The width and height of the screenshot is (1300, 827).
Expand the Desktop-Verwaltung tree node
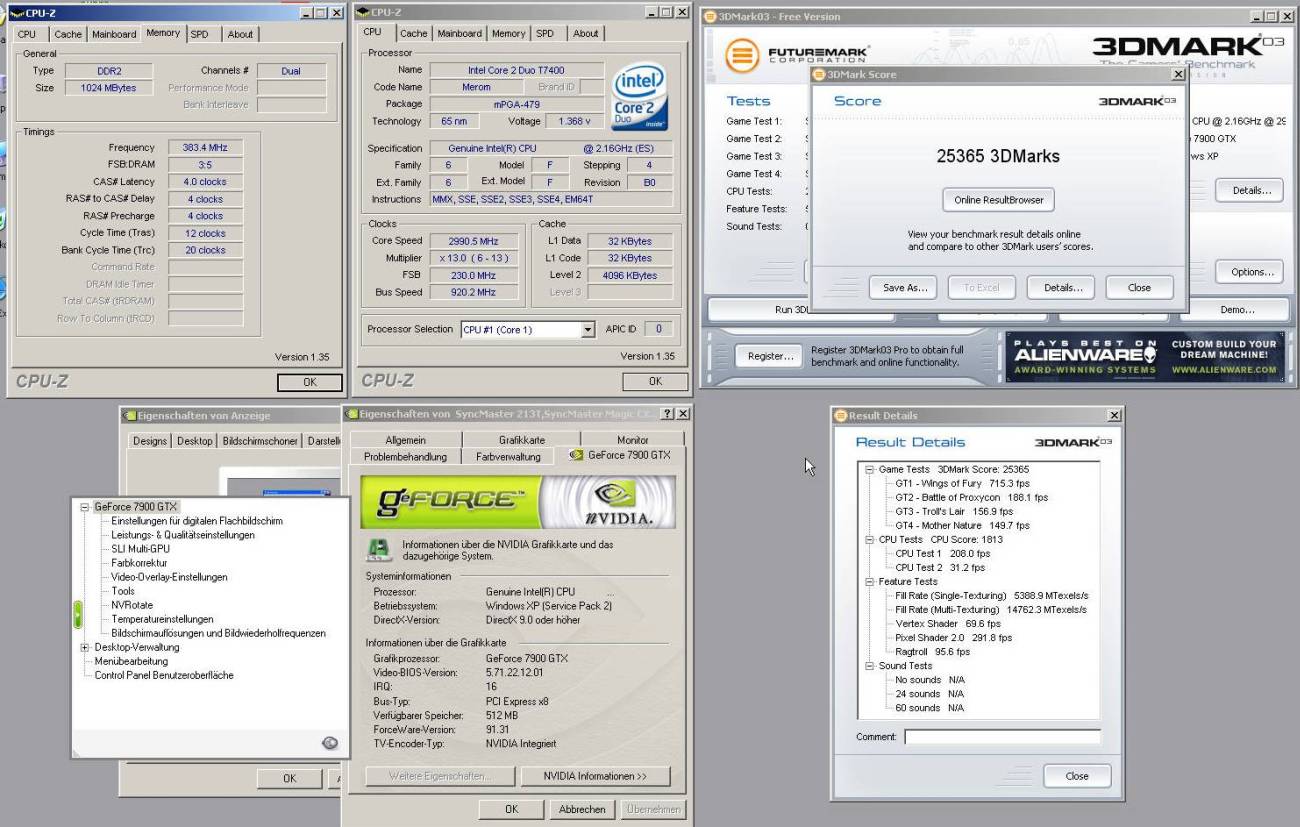click(x=85, y=647)
